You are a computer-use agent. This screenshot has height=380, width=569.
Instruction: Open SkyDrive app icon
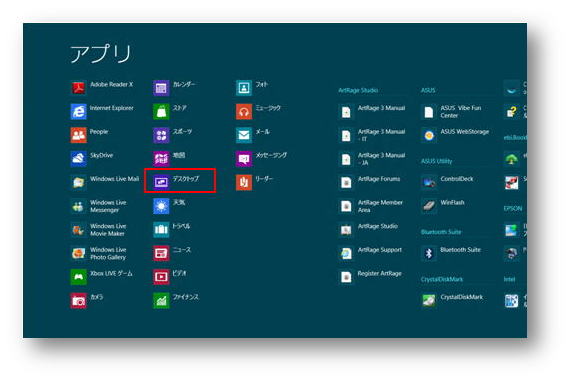click(78, 159)
